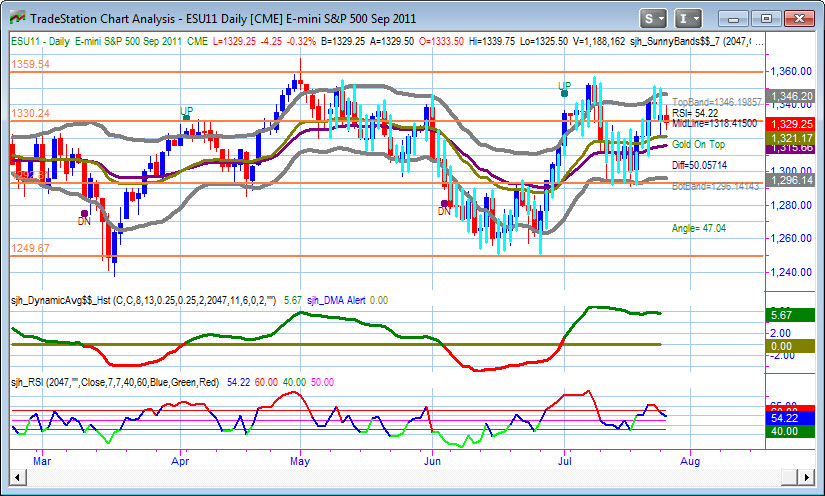Click the TradeStation chart icon in title bar
The image size is (825, 496).
coord(17,17)
